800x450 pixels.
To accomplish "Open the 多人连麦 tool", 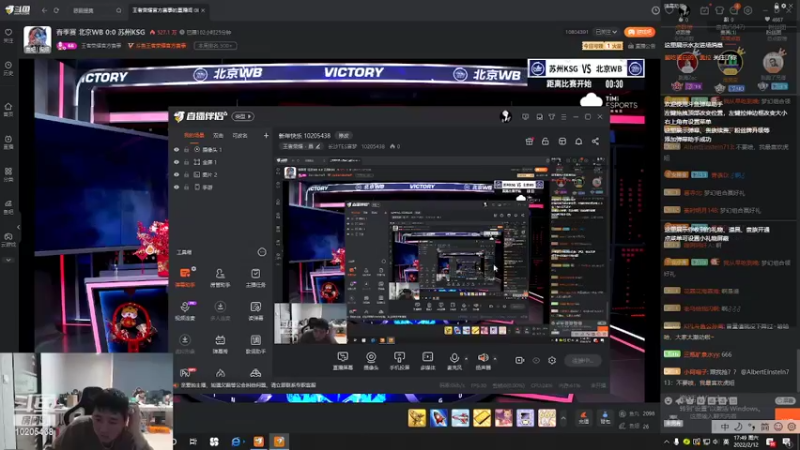I will point(220,311).
